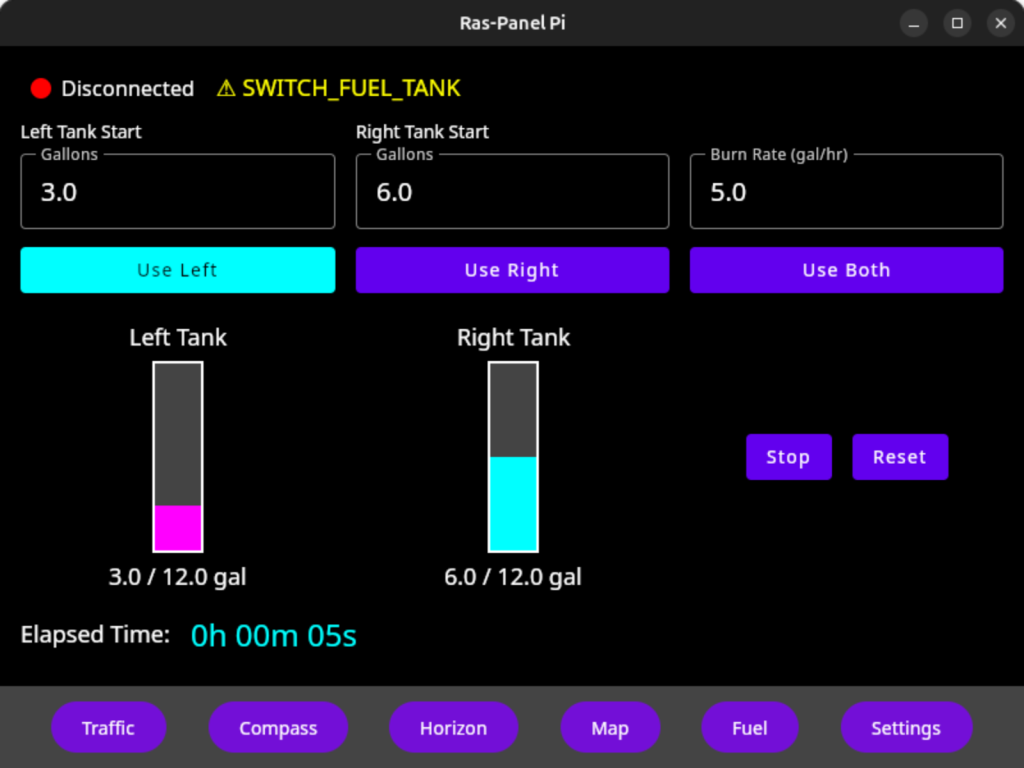Minimize the Ras-Panel Pi window
The height and width of the screenshot is (768, 1024).
tap(914, 23)
